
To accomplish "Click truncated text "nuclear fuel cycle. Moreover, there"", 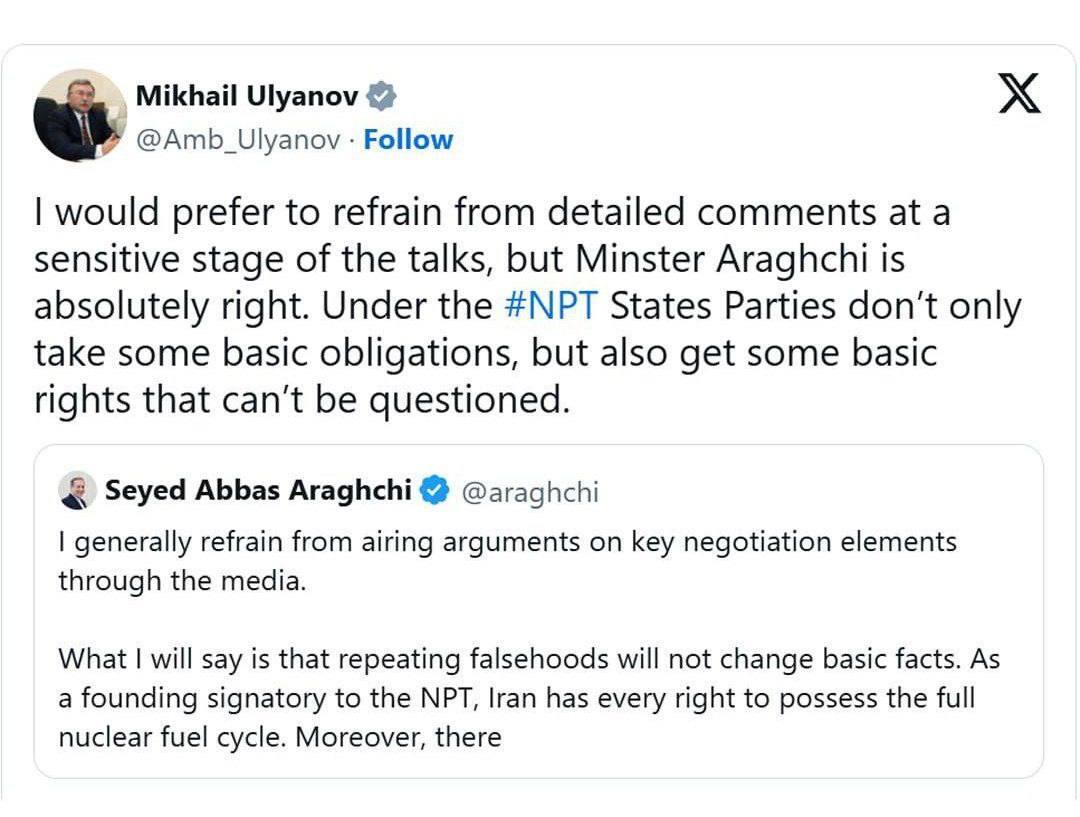I will 279,738.
